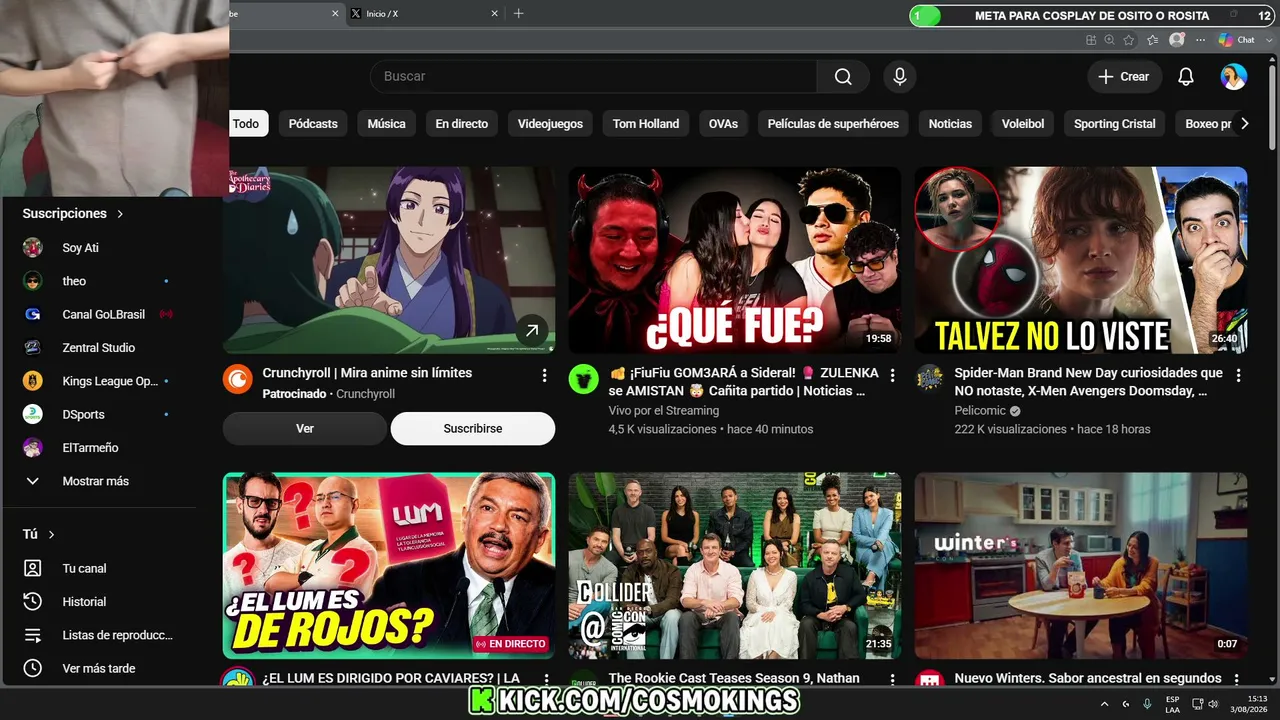The image size is (1280, 720).
Task: Switch the ESP LAA keyboard language
Action: [x=1172, y=704]
